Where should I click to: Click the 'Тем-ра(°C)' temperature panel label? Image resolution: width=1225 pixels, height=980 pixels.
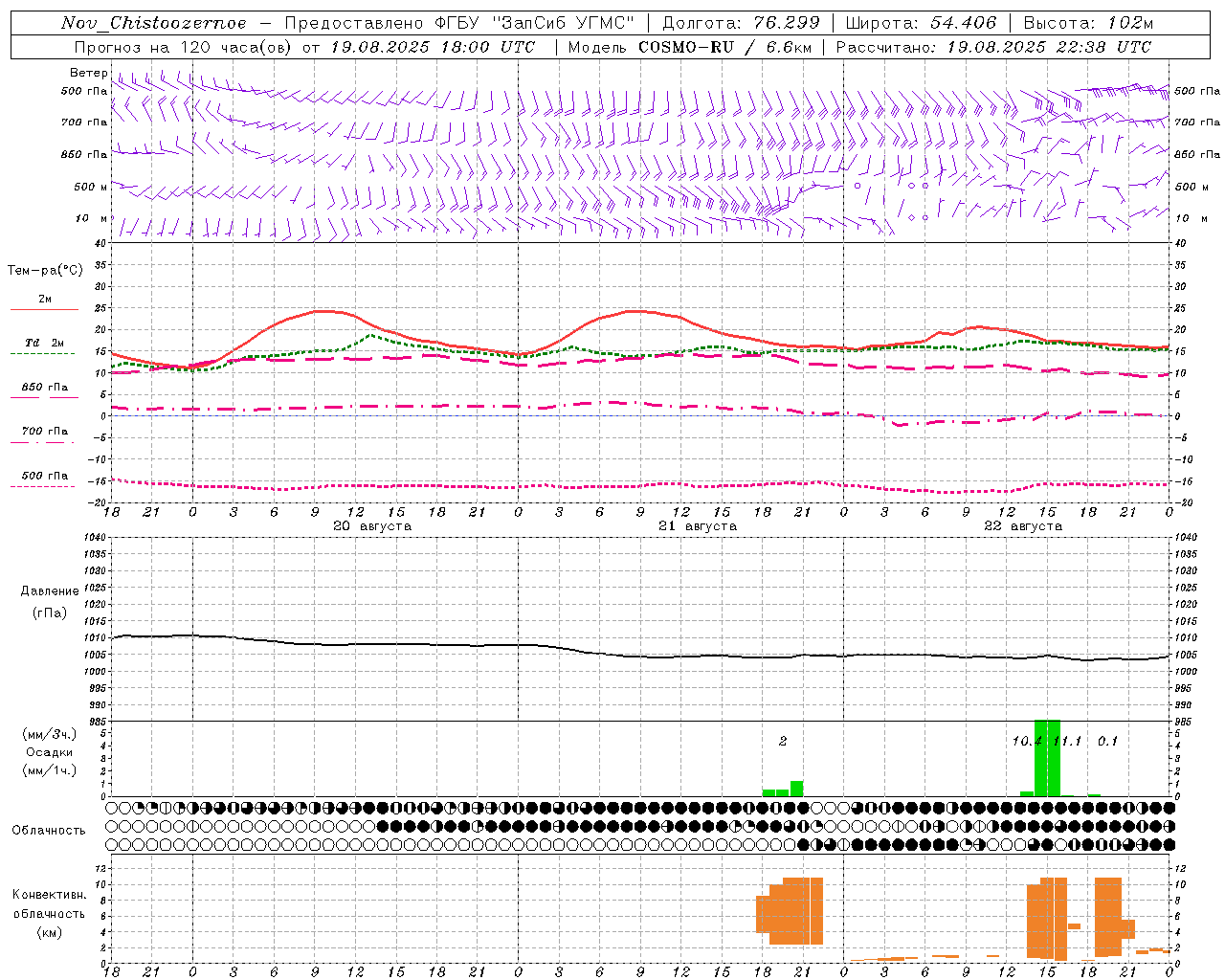45,271
